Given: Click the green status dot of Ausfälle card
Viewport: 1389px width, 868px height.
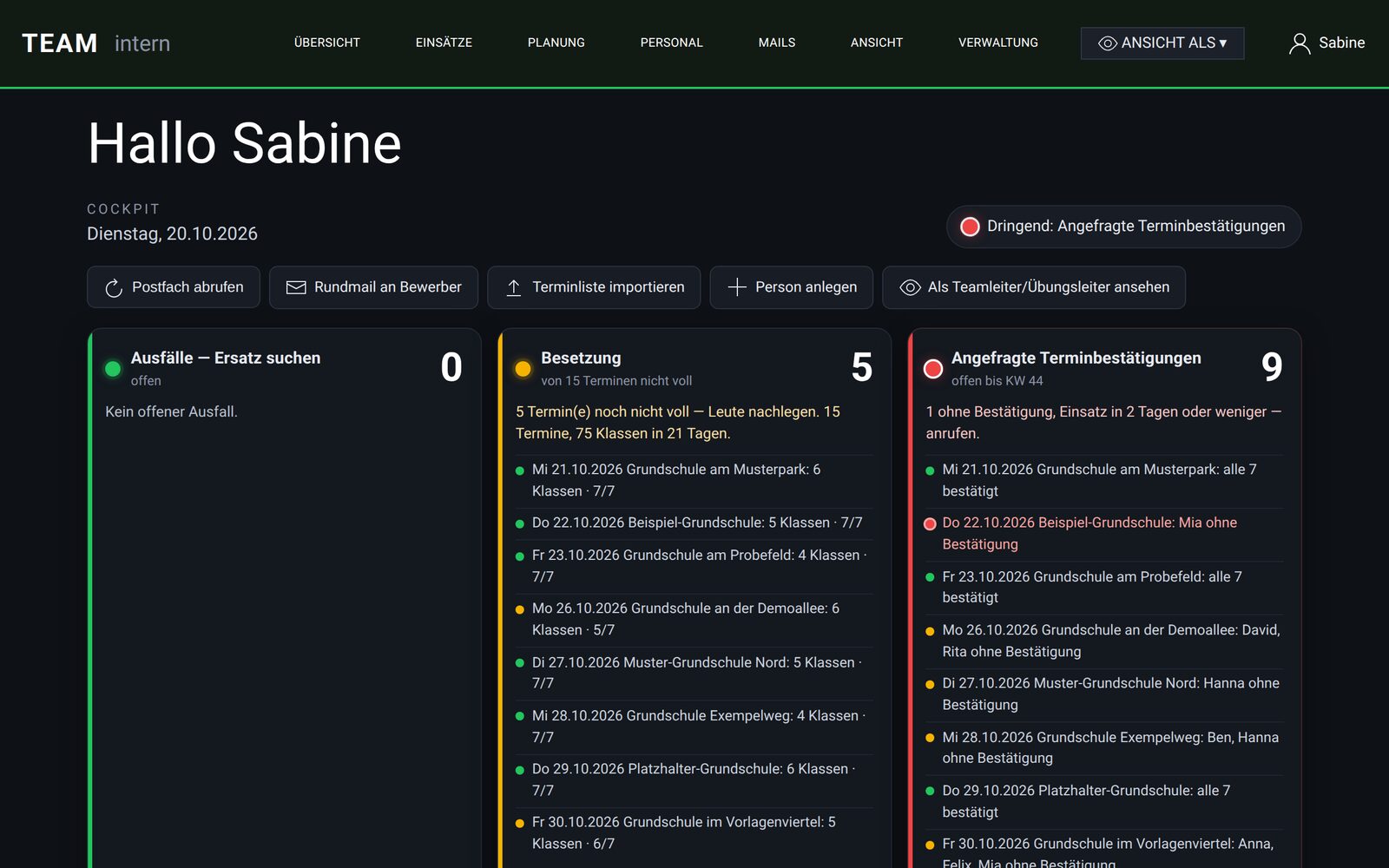Looking at the screenshot, I should point(113,368).
